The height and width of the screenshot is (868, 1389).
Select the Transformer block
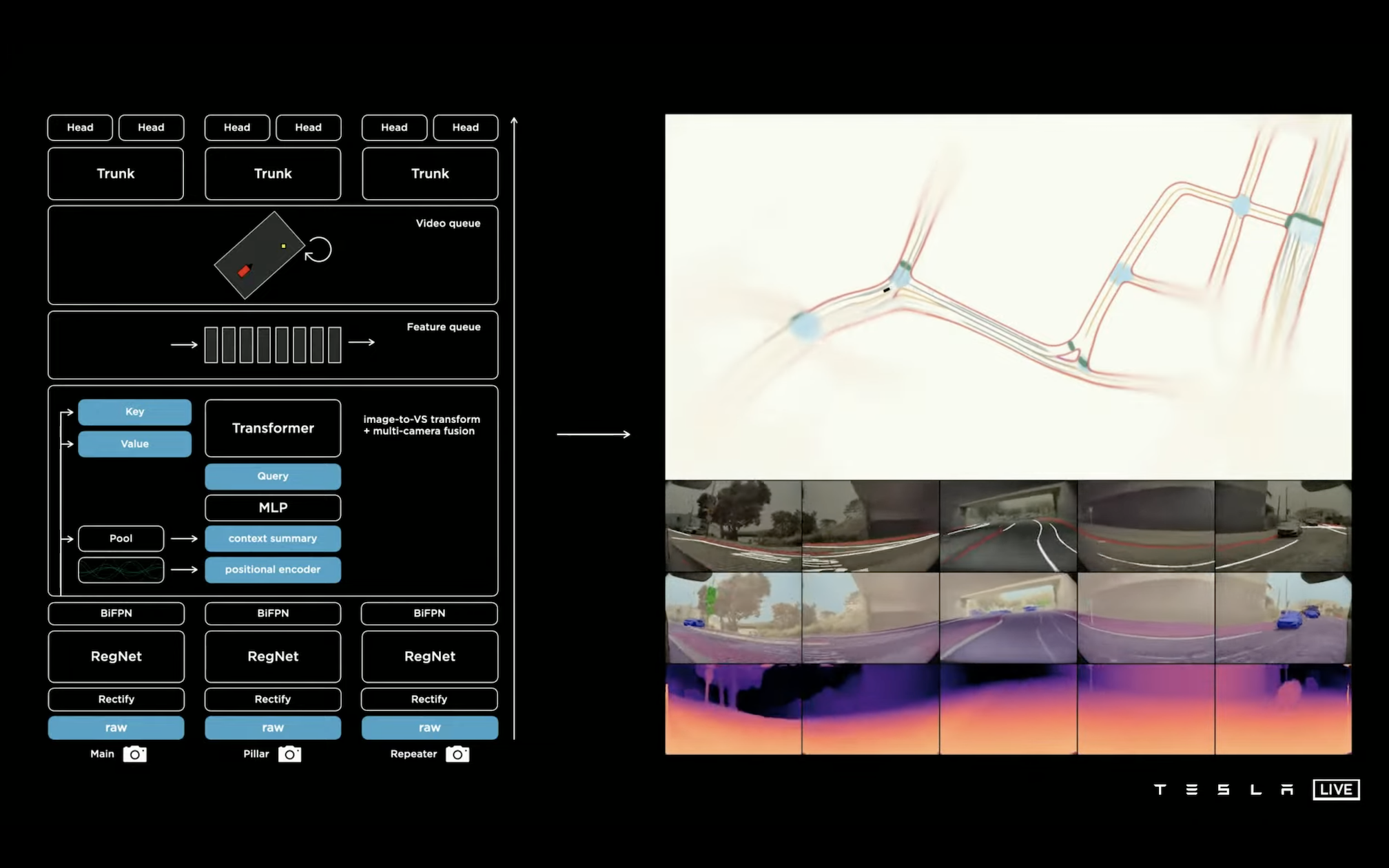(x=273, y=428)
